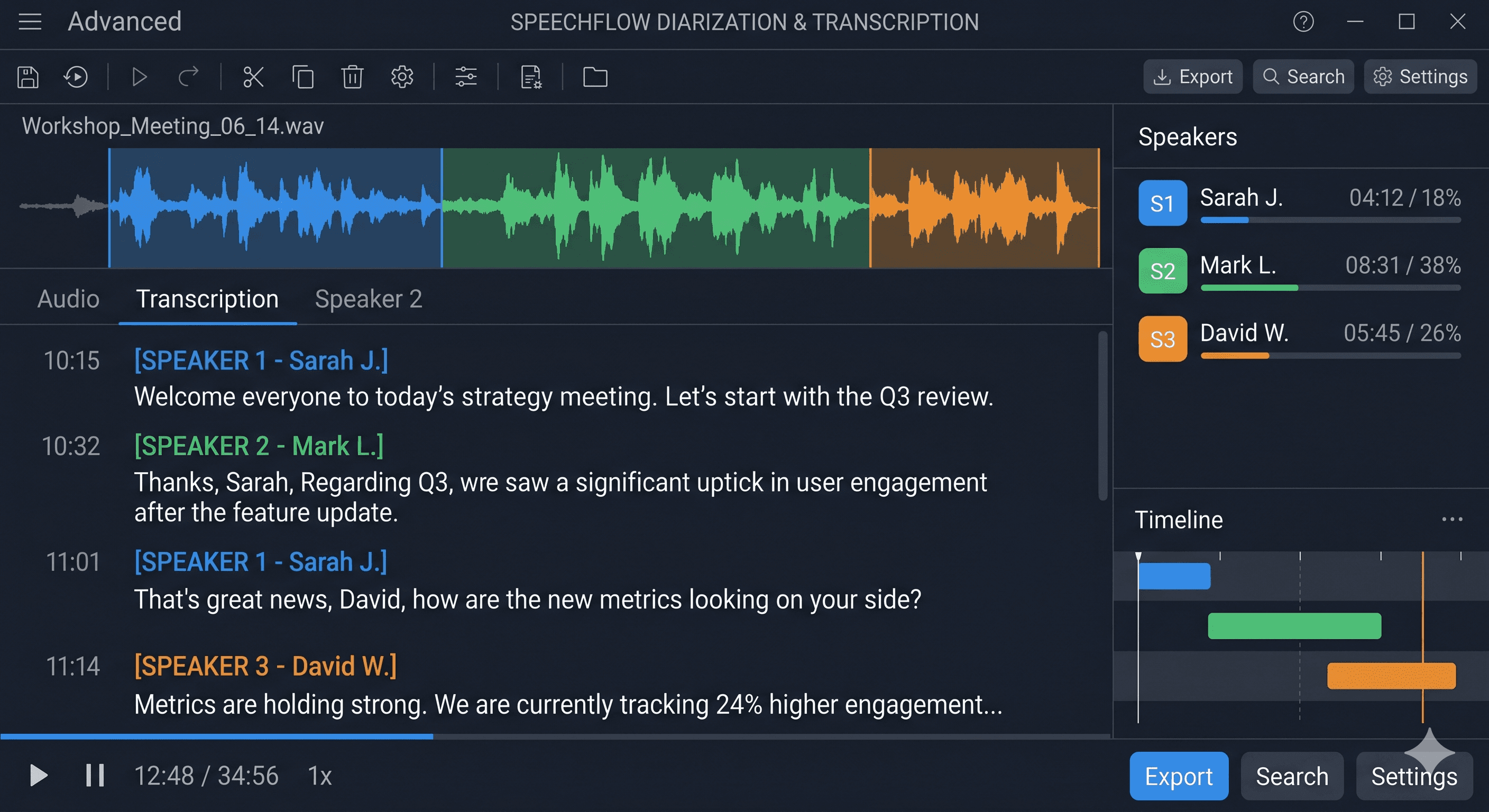Image resolution: width=1489 pixels, height=812 pixels.
Task: Click the bottom play button
Action: pos(38,776)
